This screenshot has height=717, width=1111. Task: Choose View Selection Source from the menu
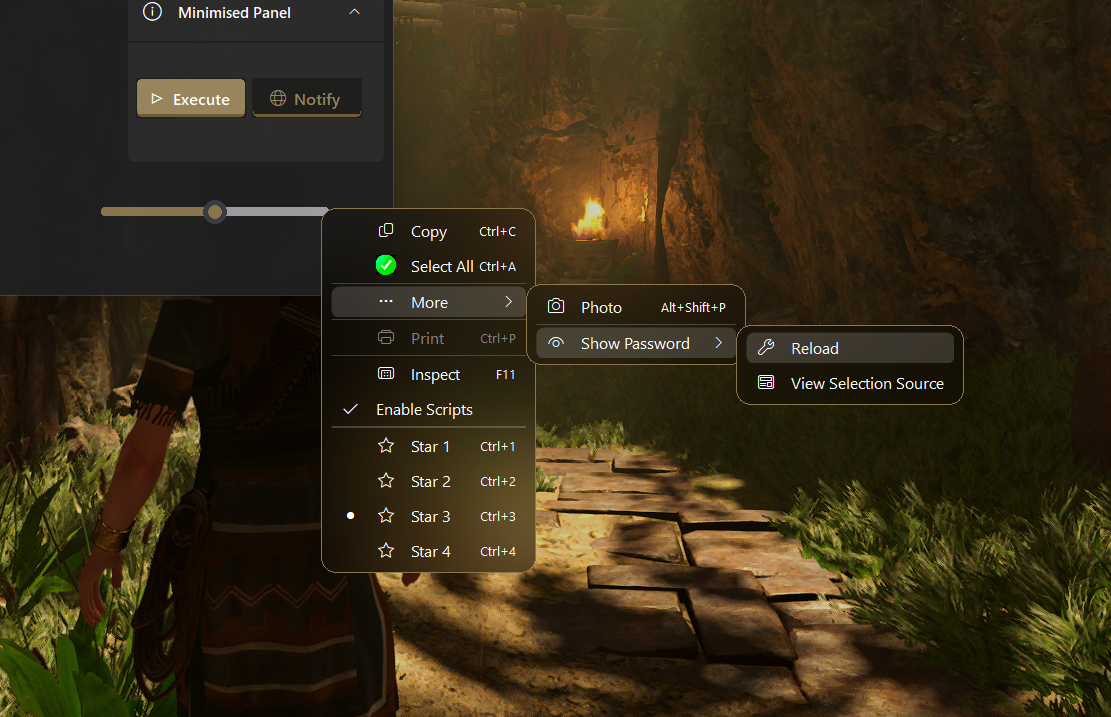[866, 382]
